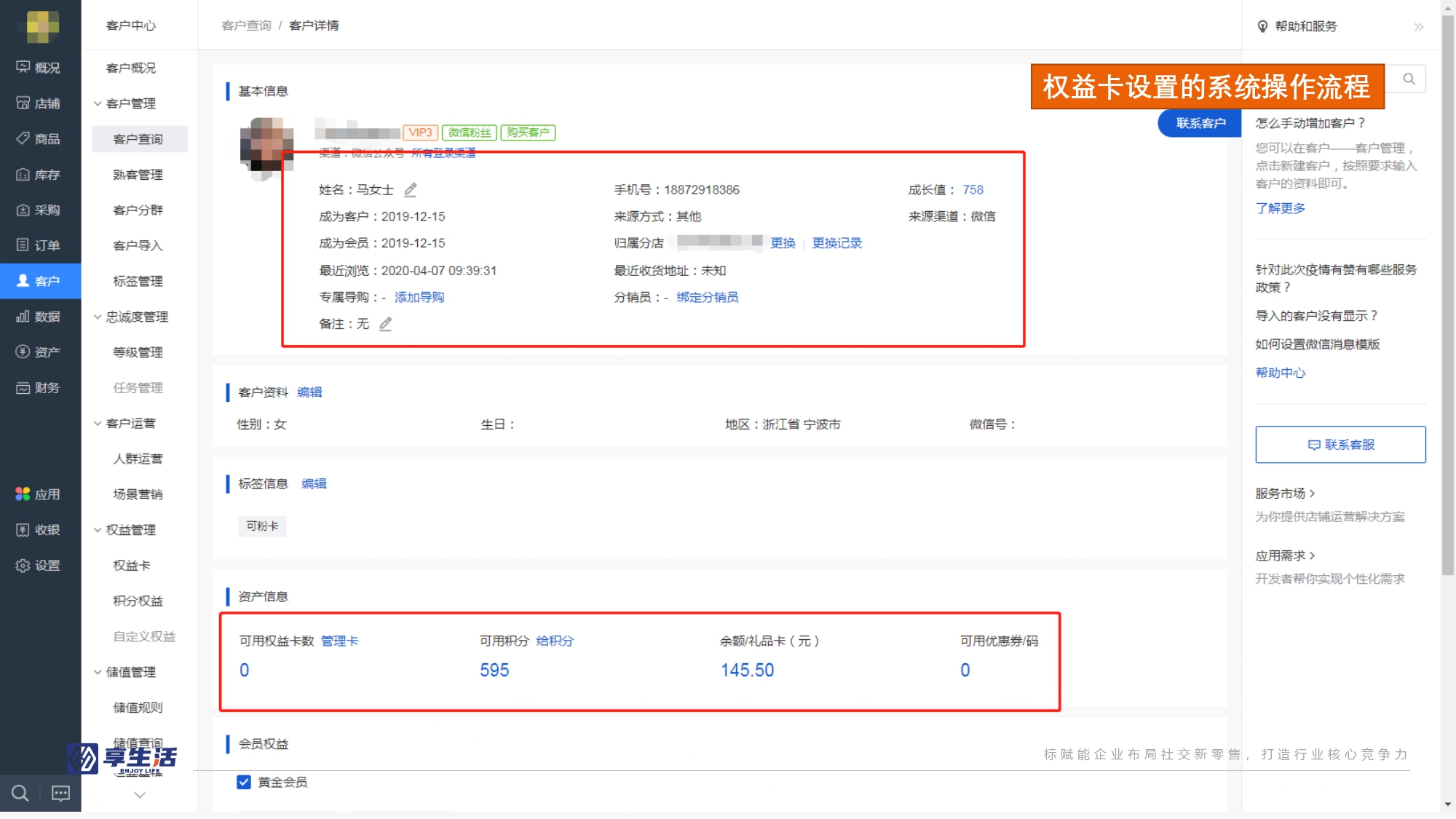The width and height of the screenshot is (1456, 819).
Task: Click the shop logo at top-left
Action: 42,26
